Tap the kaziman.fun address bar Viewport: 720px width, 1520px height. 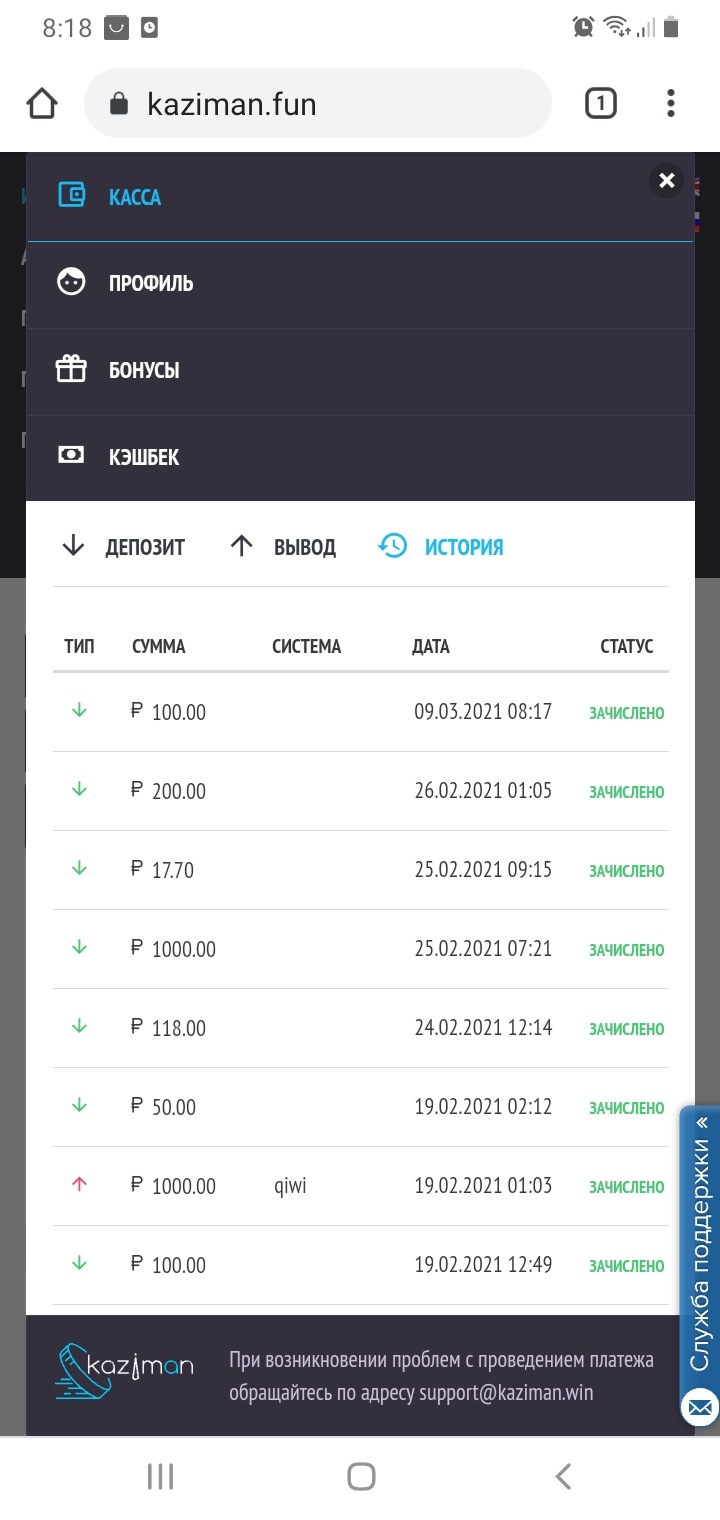pyautogui.click(x=317, y=103)
